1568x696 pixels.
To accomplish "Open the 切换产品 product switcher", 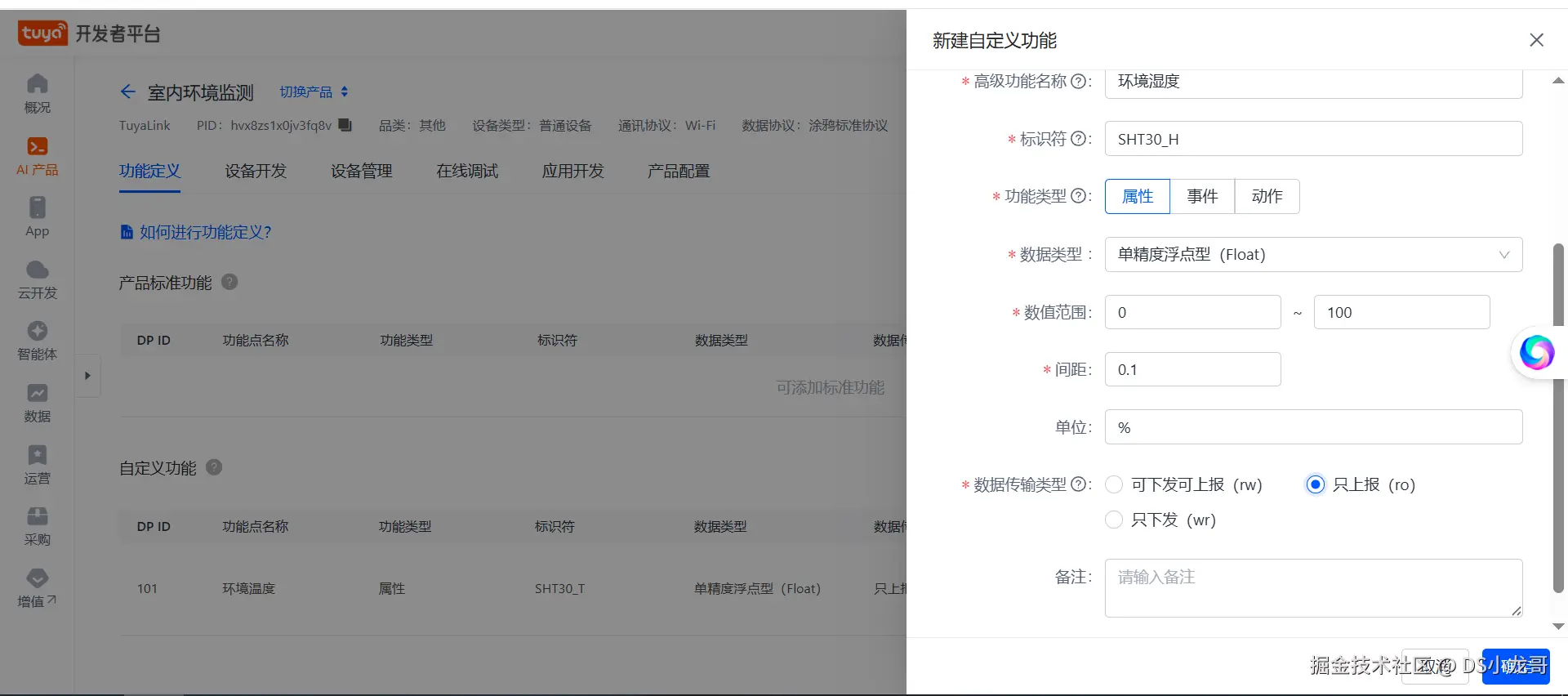I will tap(314, 91).
